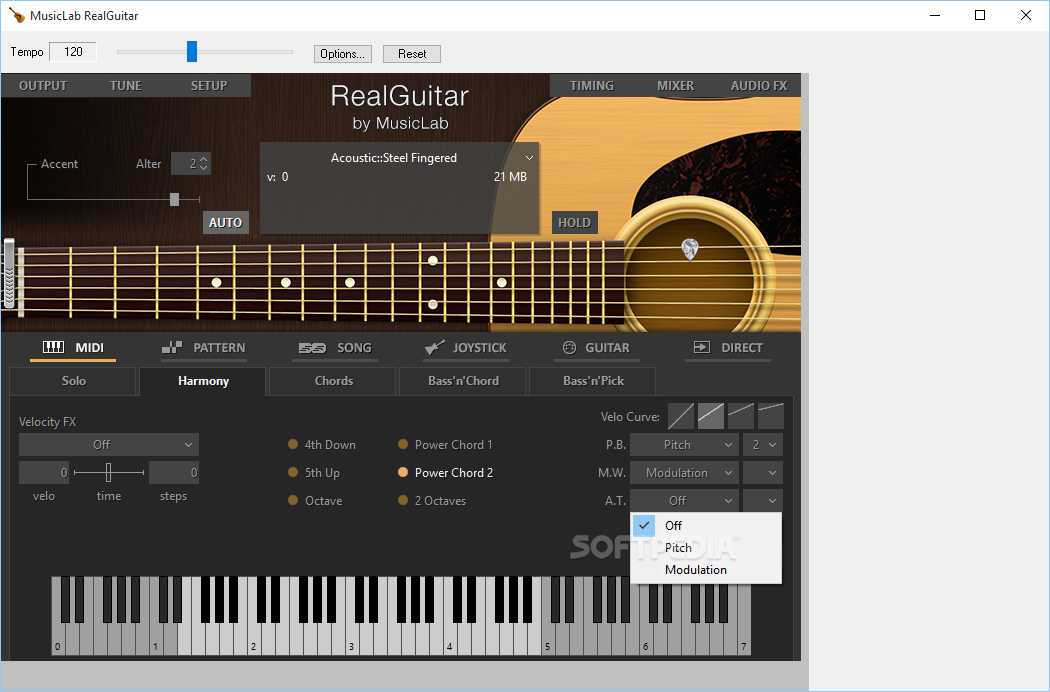The height and width of the screenshot is (692, 1050).
Task: Click the PATTERN mode icon
Action: pos(172,347)
